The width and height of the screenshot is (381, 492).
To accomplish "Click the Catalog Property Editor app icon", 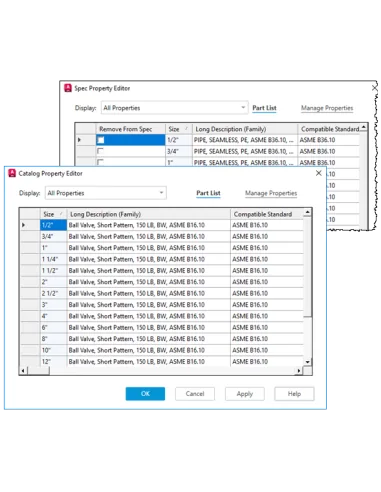I will 12,173.
